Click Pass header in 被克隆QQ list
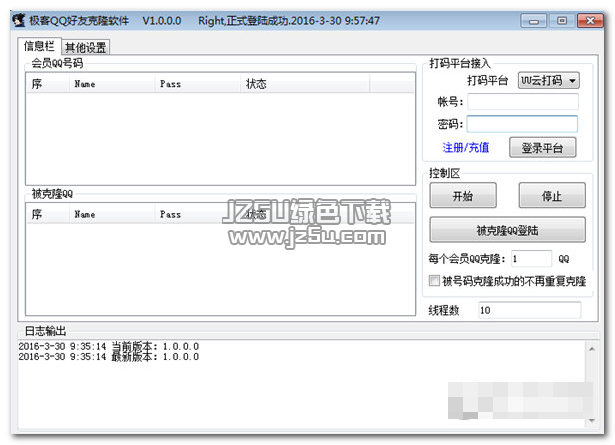615x445 pixels. point(197,214)
